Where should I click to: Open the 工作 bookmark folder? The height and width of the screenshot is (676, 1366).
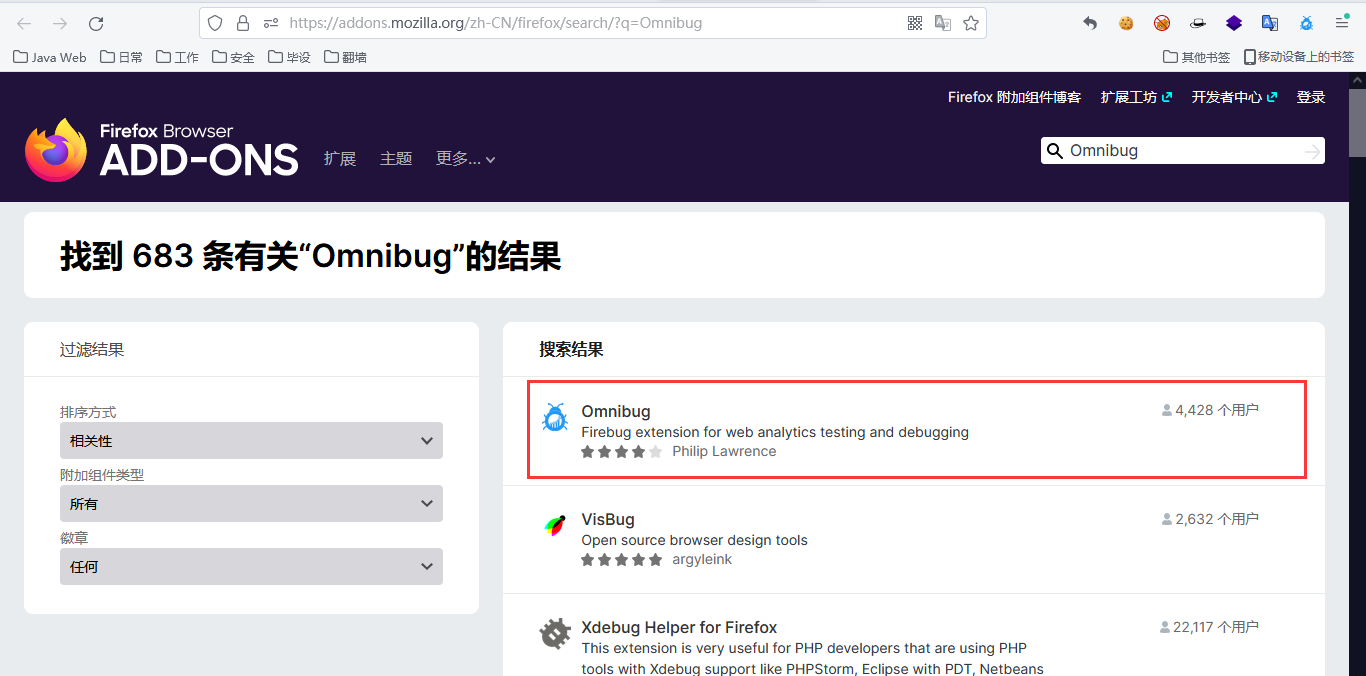tap(178, 57)
